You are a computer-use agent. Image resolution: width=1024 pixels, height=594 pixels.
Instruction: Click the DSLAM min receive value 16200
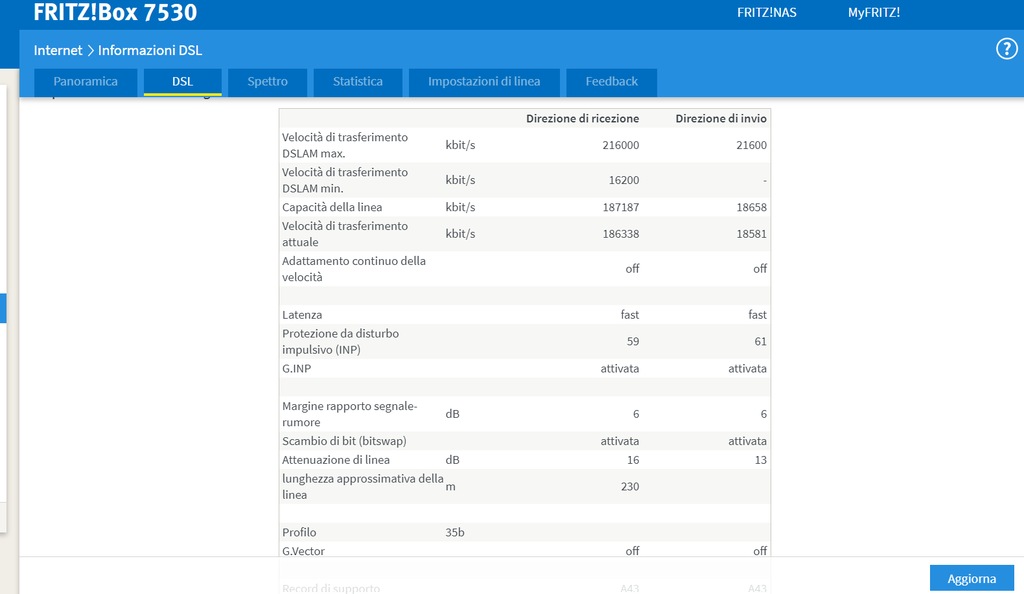point(624,180)
